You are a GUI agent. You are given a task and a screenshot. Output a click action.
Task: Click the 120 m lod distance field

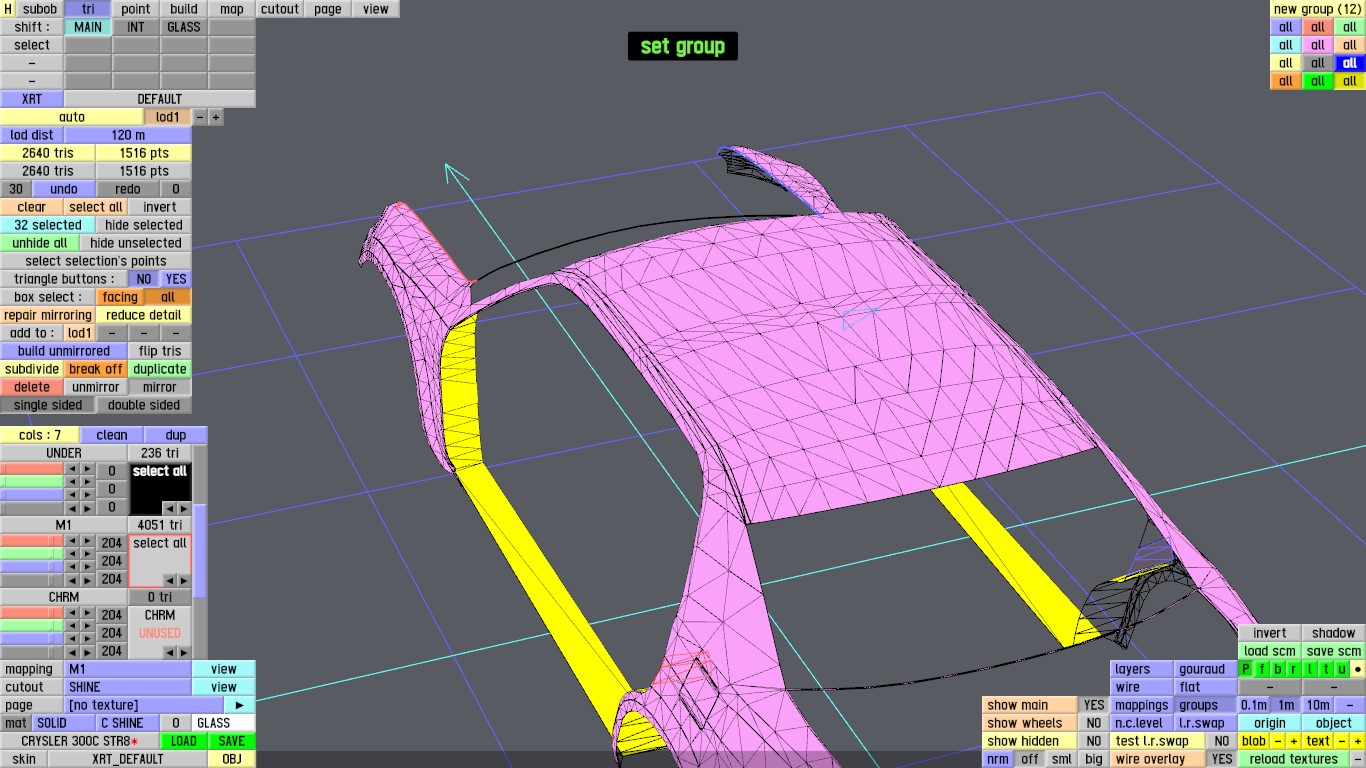(x=128, y=135)
